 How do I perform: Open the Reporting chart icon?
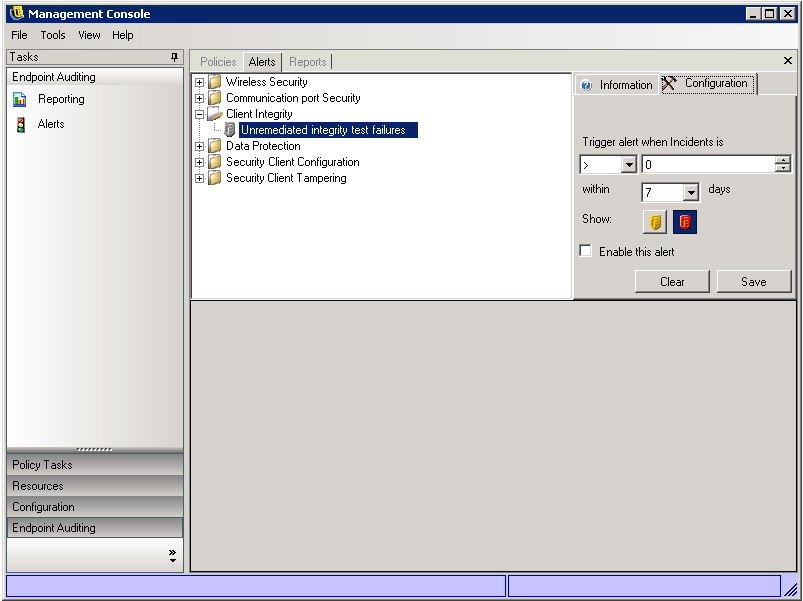(19, 99)
